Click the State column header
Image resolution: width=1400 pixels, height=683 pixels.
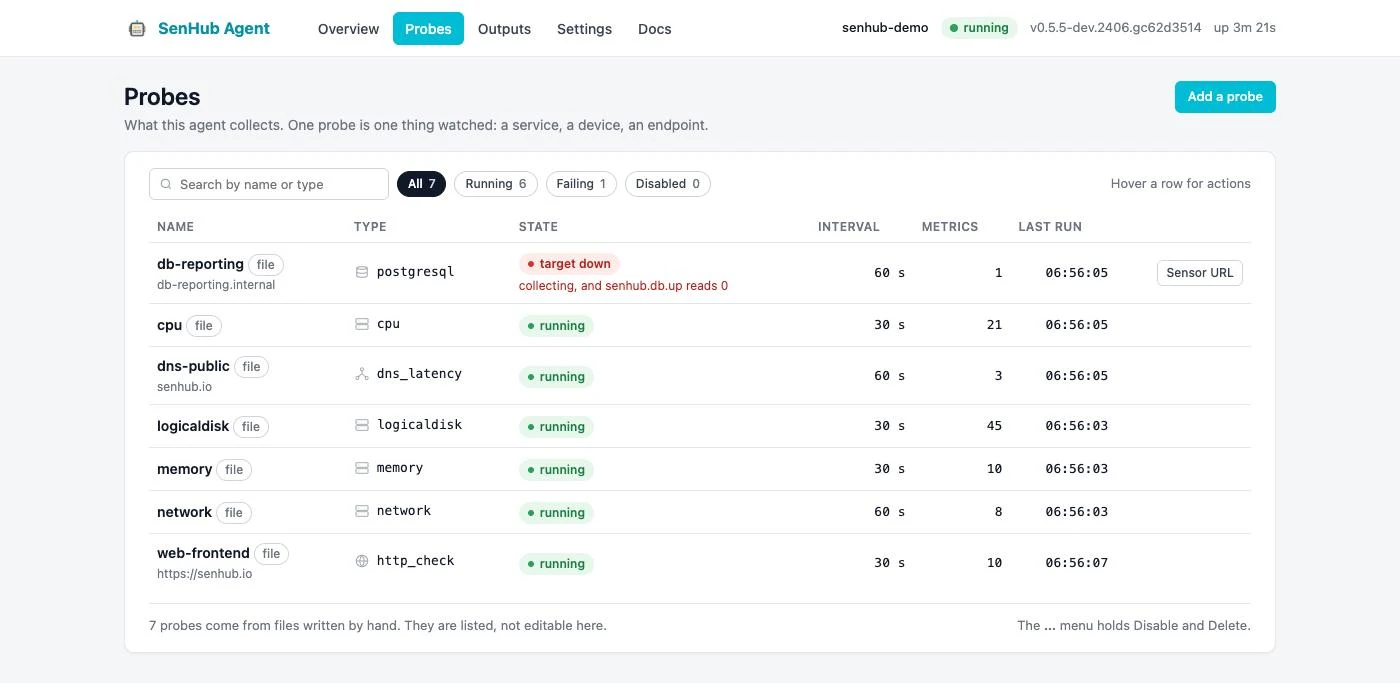click(x=538, y=227)
